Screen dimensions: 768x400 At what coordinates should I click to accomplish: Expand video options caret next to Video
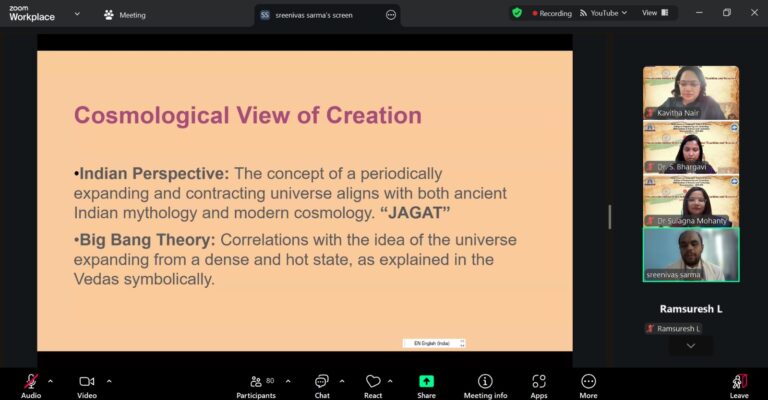(109, 381)
